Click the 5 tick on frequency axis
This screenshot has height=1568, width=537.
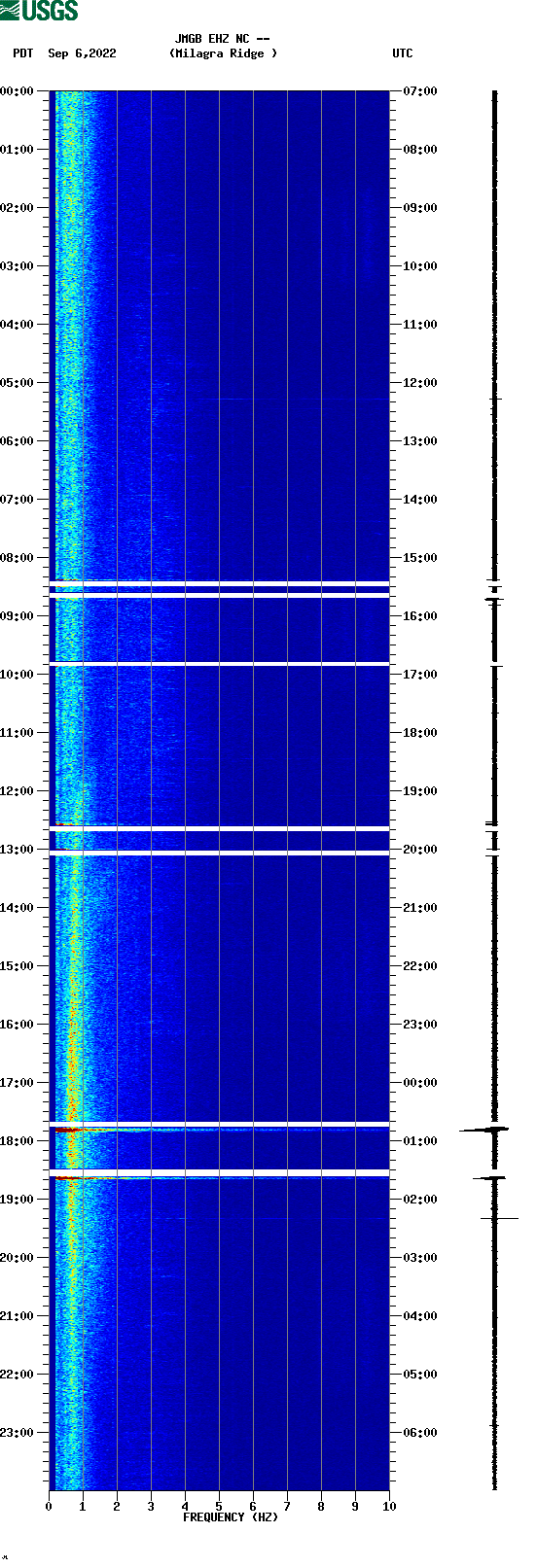219,1507
